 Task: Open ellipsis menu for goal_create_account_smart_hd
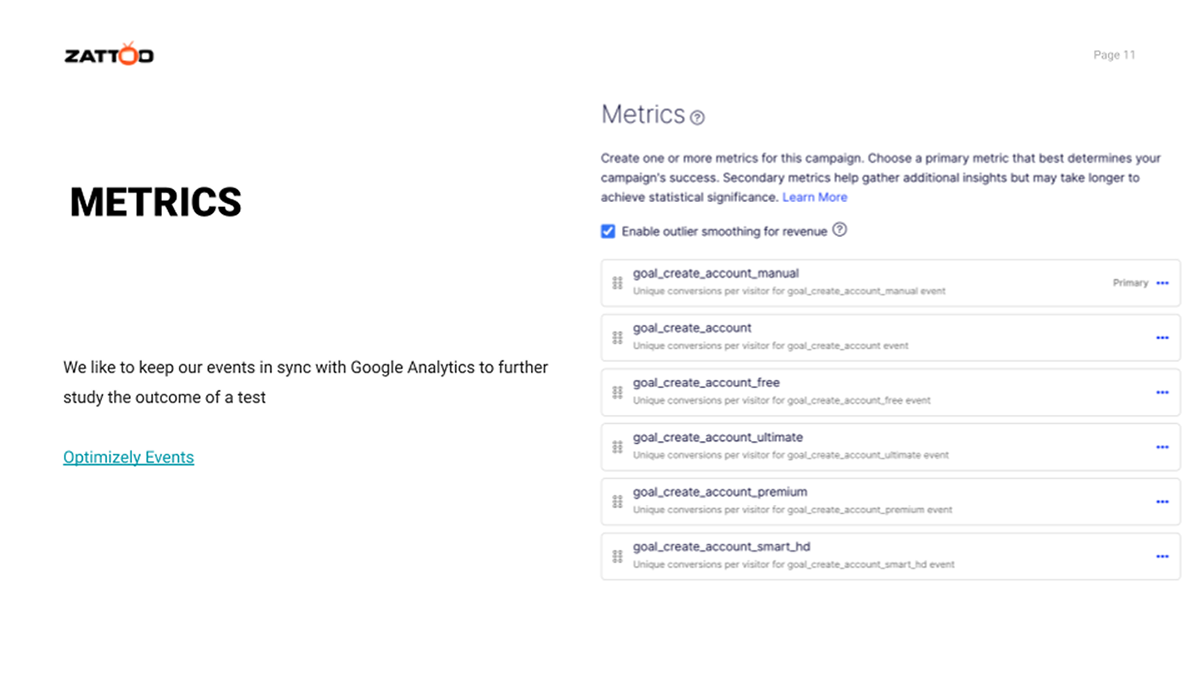pos(1162,556)
